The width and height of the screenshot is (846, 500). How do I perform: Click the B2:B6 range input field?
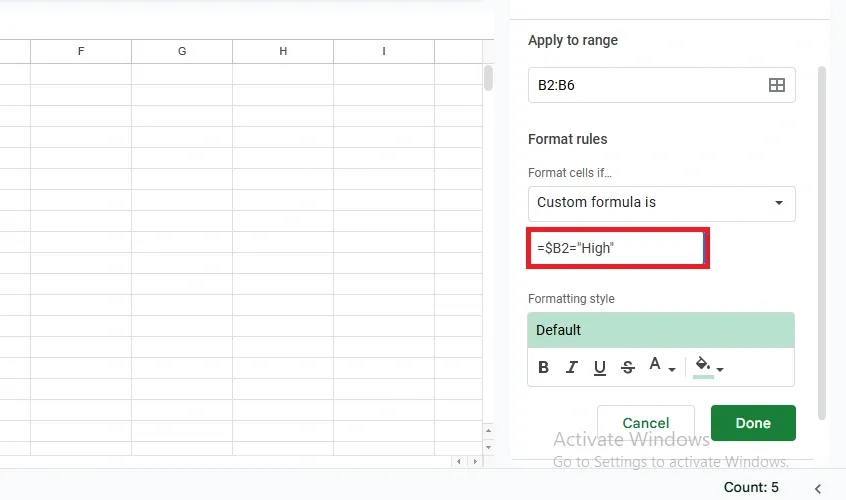point(645,85)
